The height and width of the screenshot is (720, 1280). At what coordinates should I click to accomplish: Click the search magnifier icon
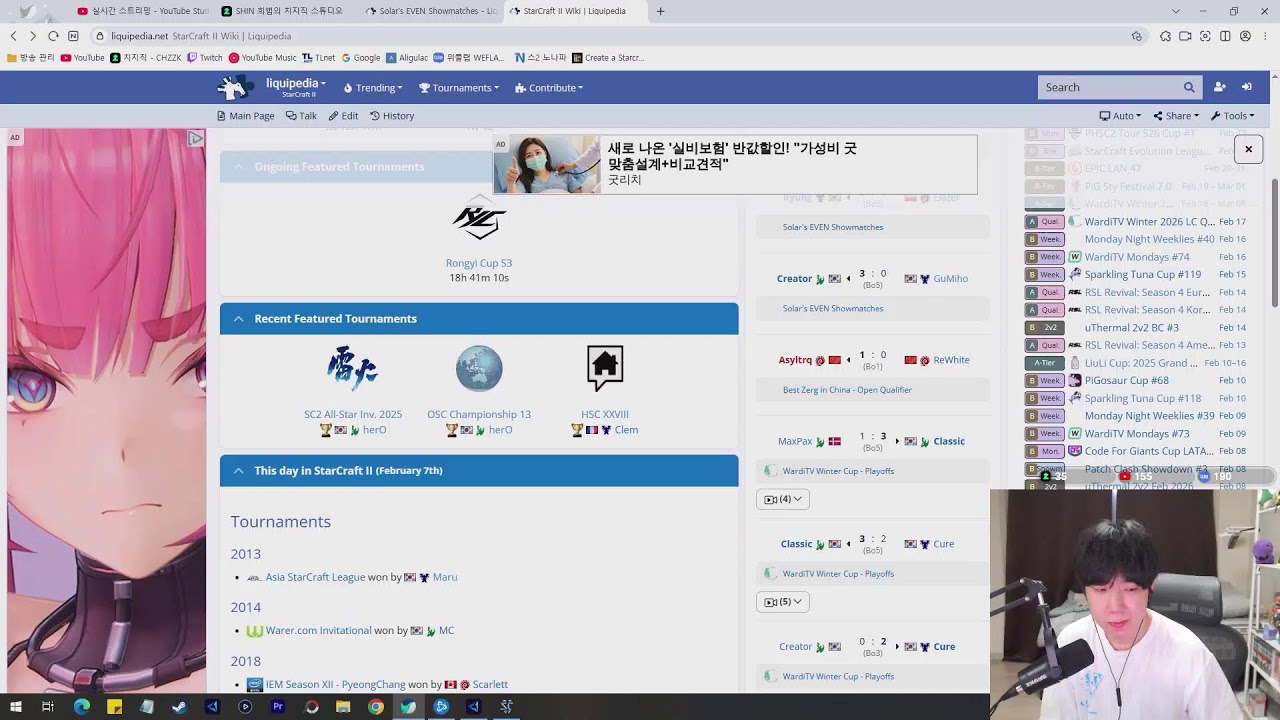click(x=1189, y=87)
